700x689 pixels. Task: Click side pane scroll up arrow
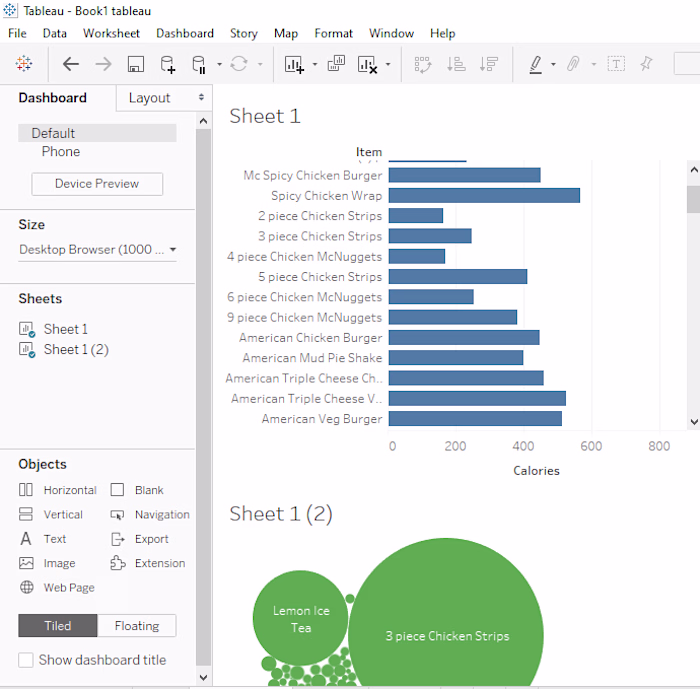coord(203,121)
